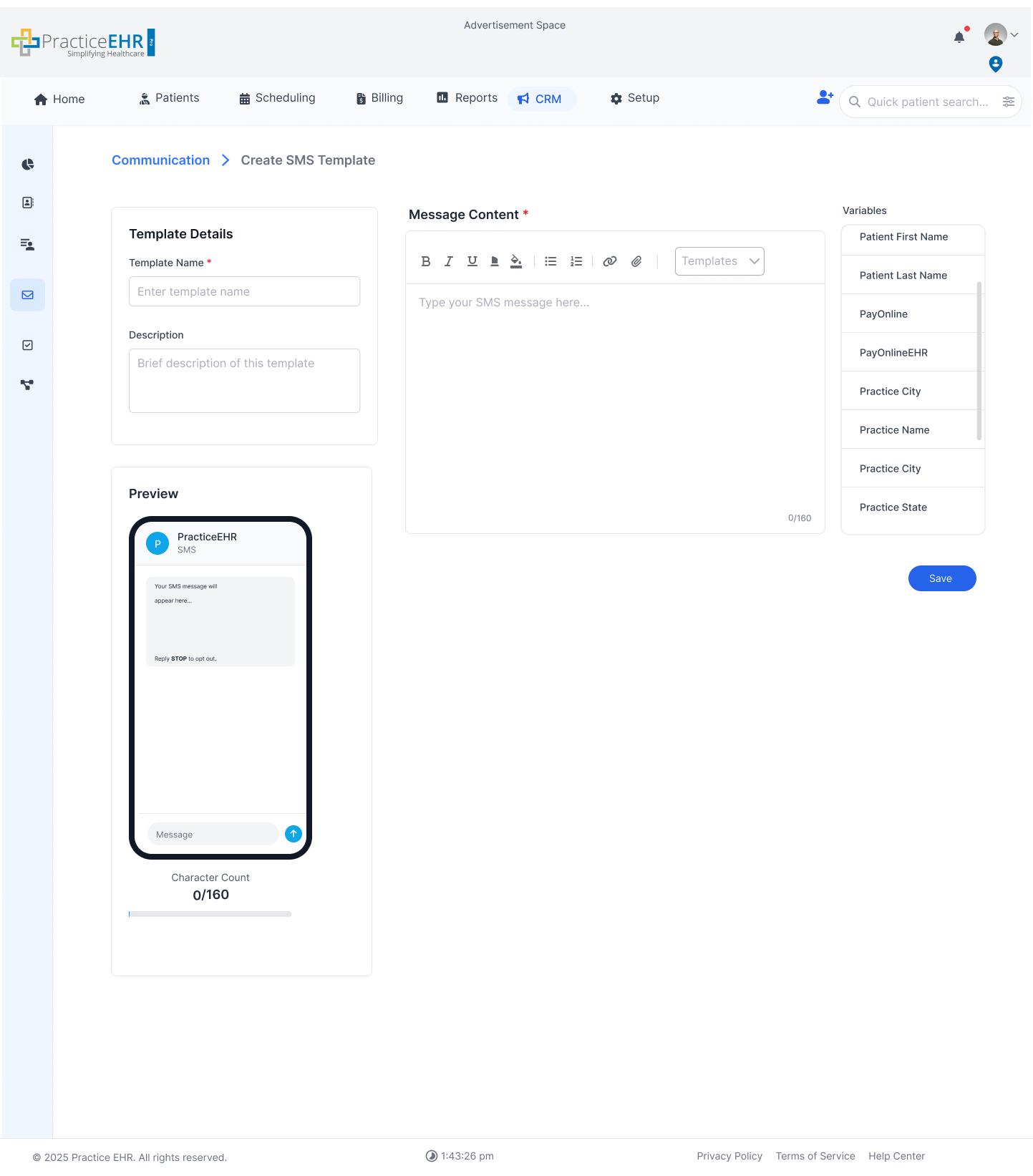Insert Patient First Name variable
The height and width of the screenshot is (1176, 1033).
click(913, 237)
